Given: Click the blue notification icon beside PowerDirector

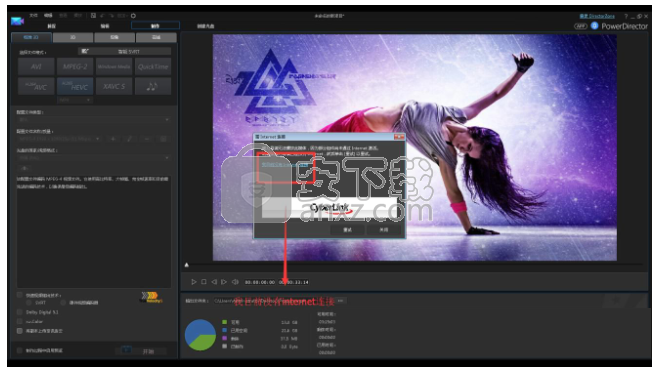Looking at the screenshot, I should pos(594,26).
